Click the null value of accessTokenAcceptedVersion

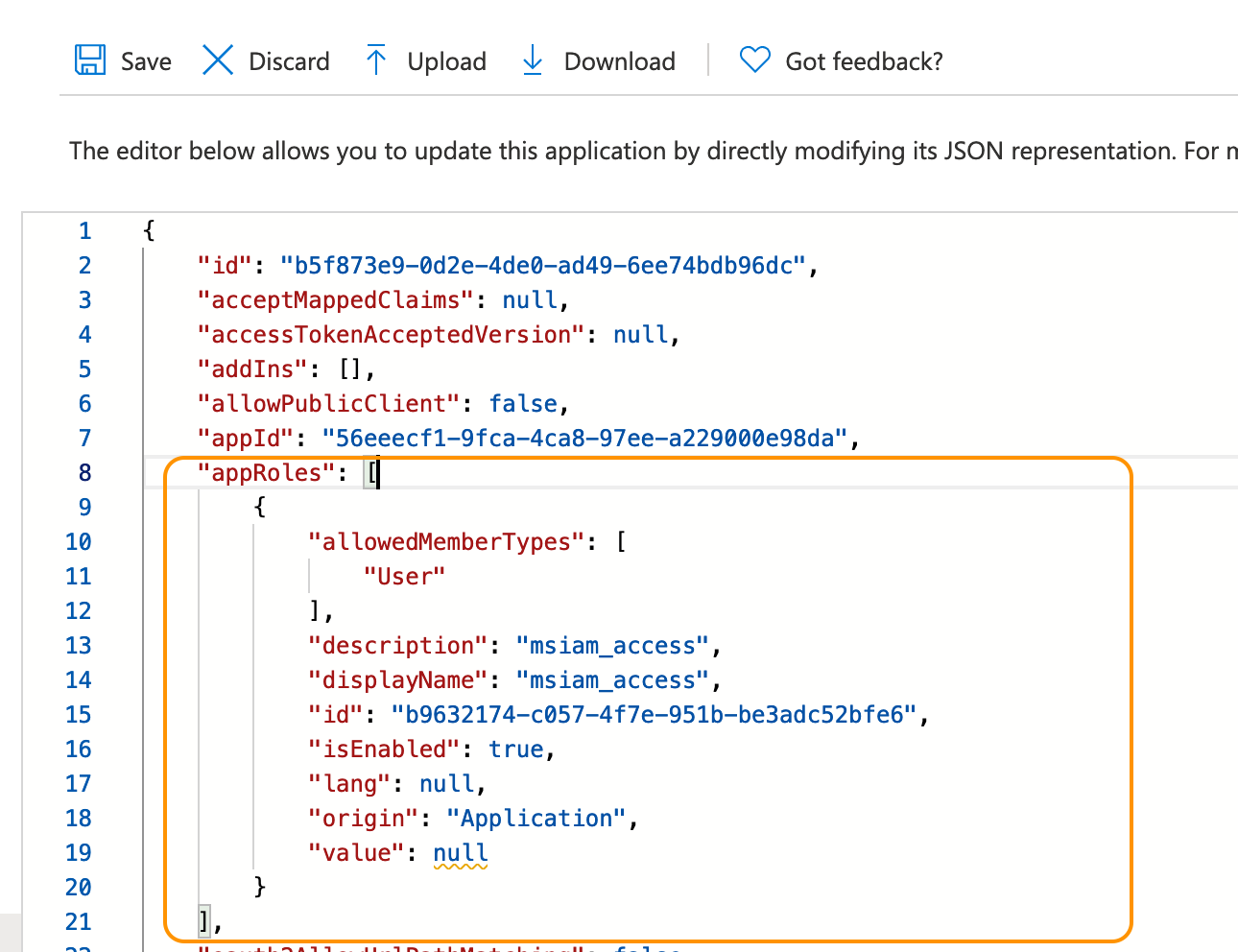click(641, 335)
